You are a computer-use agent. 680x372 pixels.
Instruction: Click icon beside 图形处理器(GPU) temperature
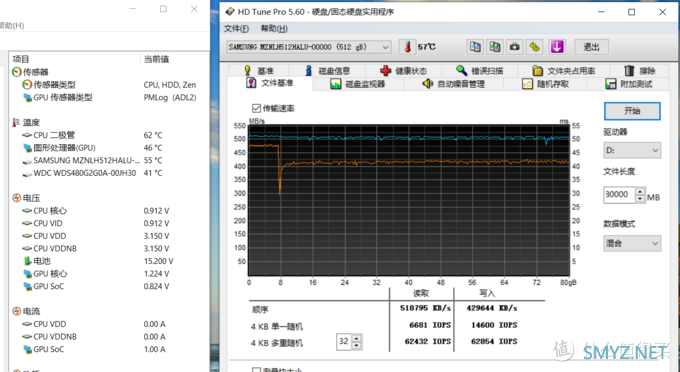coord(27,148)
